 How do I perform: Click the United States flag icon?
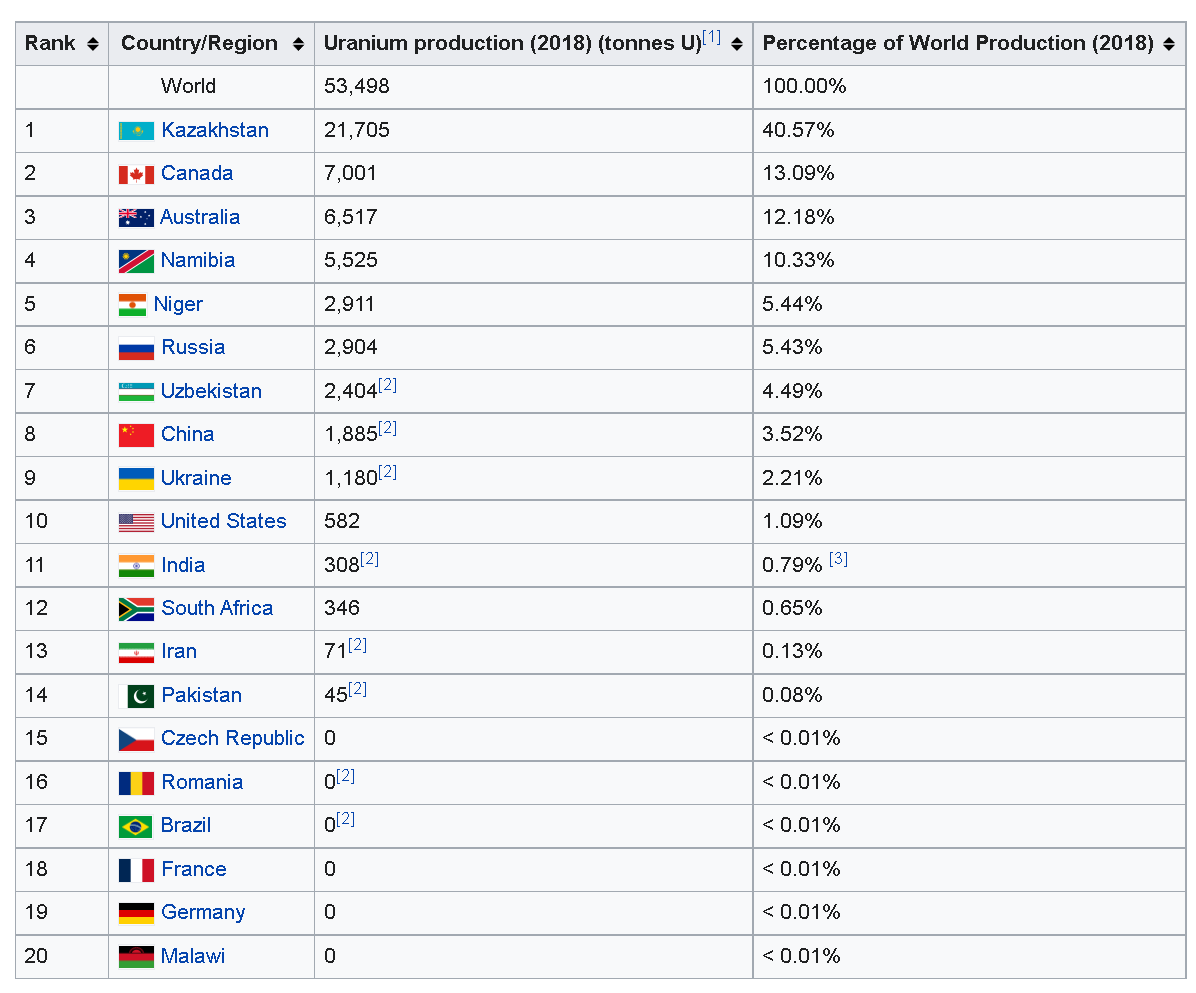pyautogui.click(x=136, y=522)
